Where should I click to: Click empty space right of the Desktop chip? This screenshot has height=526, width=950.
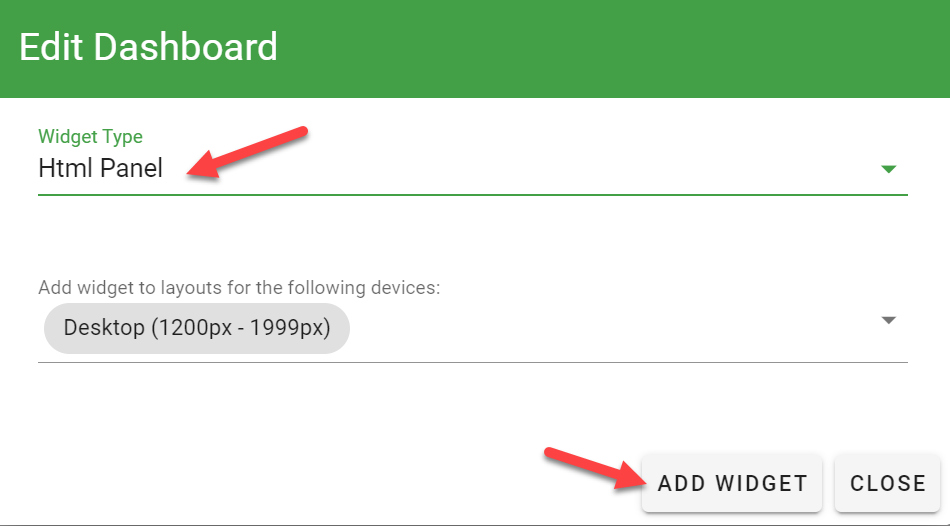(x=600, y=327)
